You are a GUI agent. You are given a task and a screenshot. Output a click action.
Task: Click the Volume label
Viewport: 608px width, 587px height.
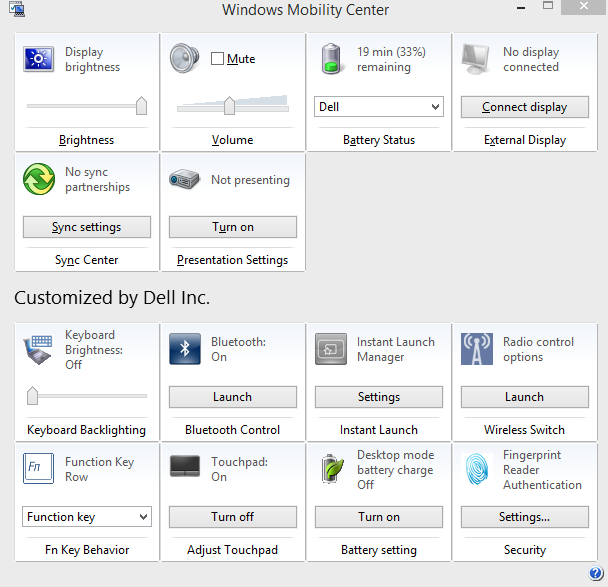233,140
